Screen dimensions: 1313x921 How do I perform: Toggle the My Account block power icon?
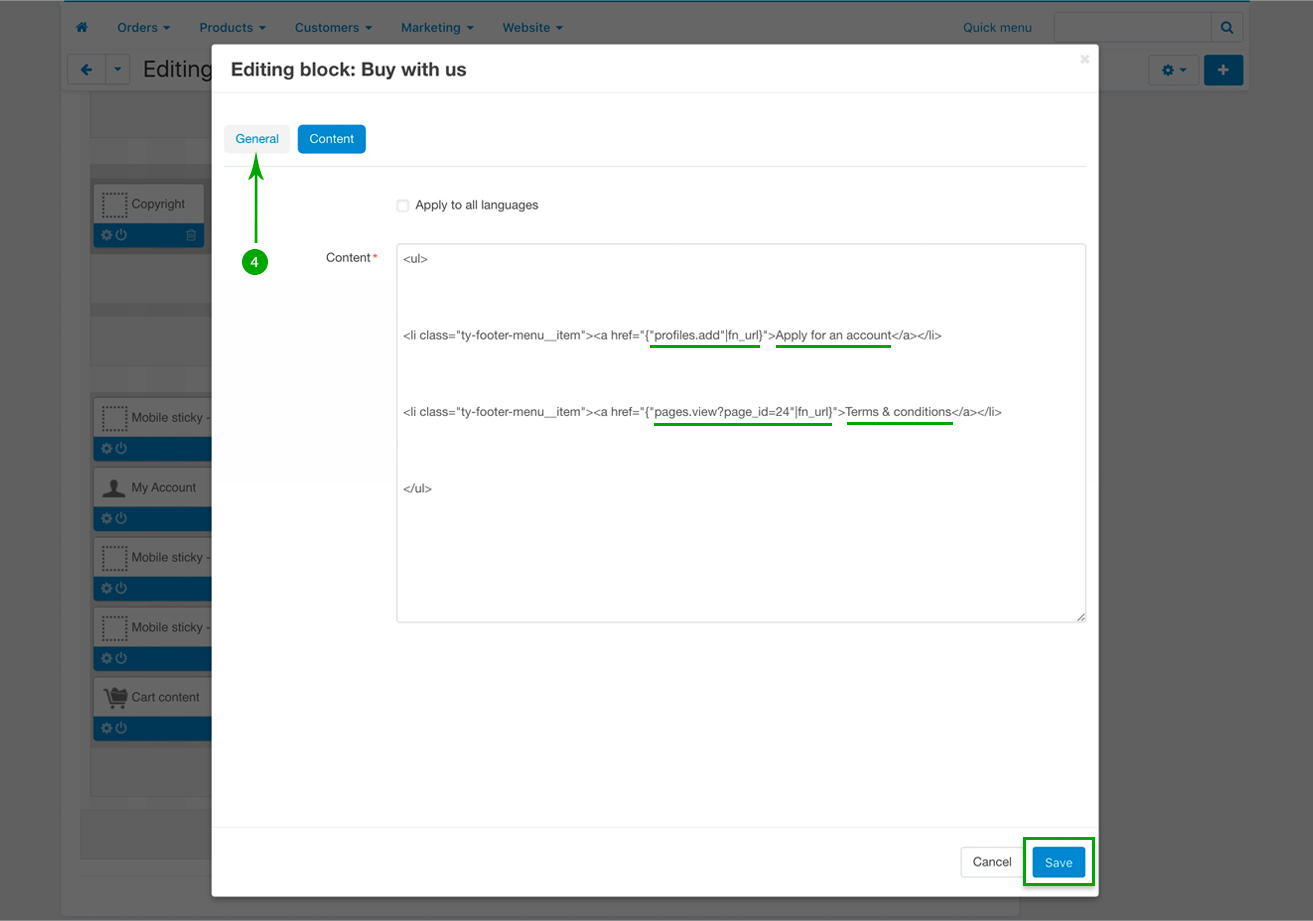(121, 518)
